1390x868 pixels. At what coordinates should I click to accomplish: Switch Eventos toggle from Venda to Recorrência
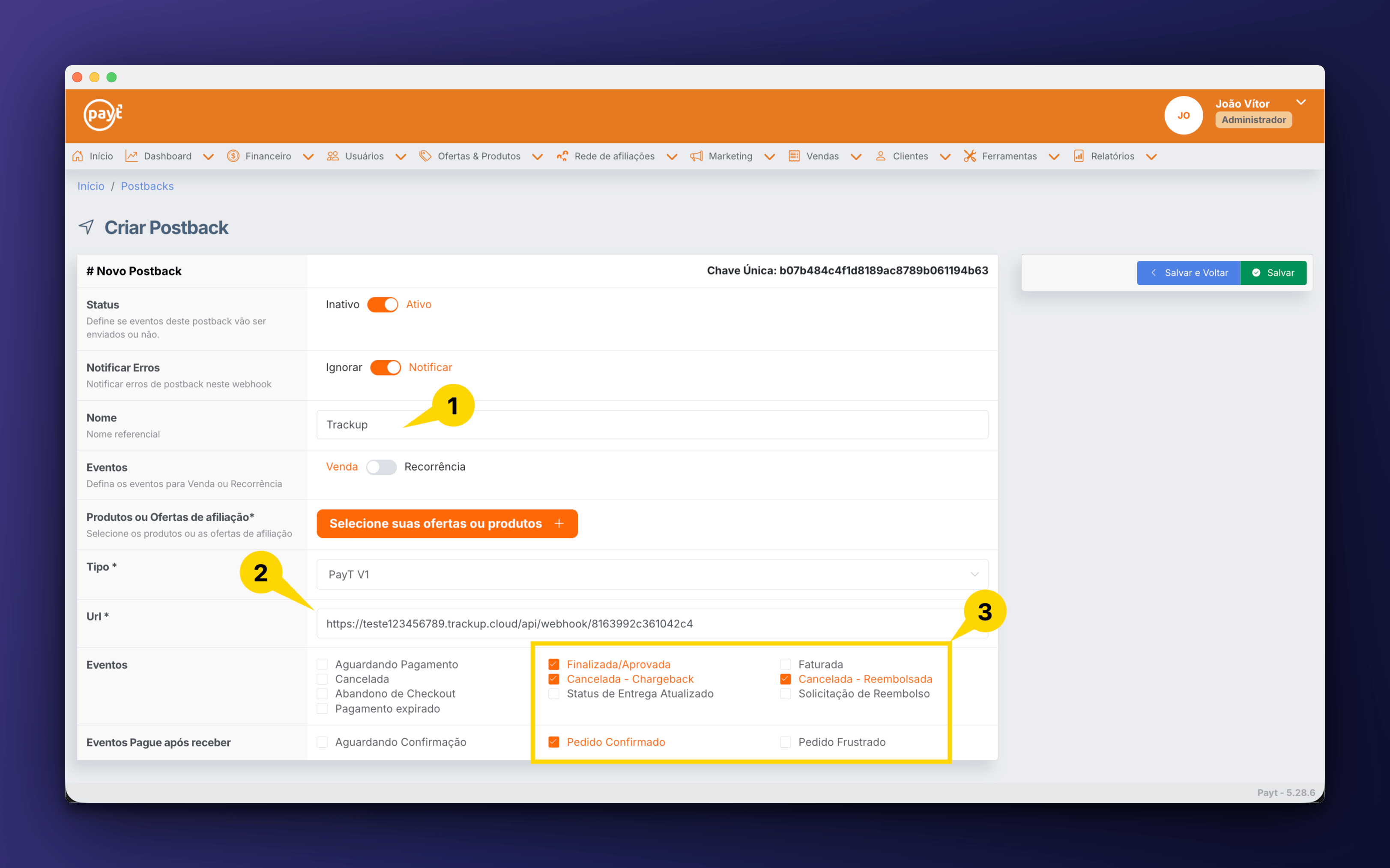(x=381, y=467)
